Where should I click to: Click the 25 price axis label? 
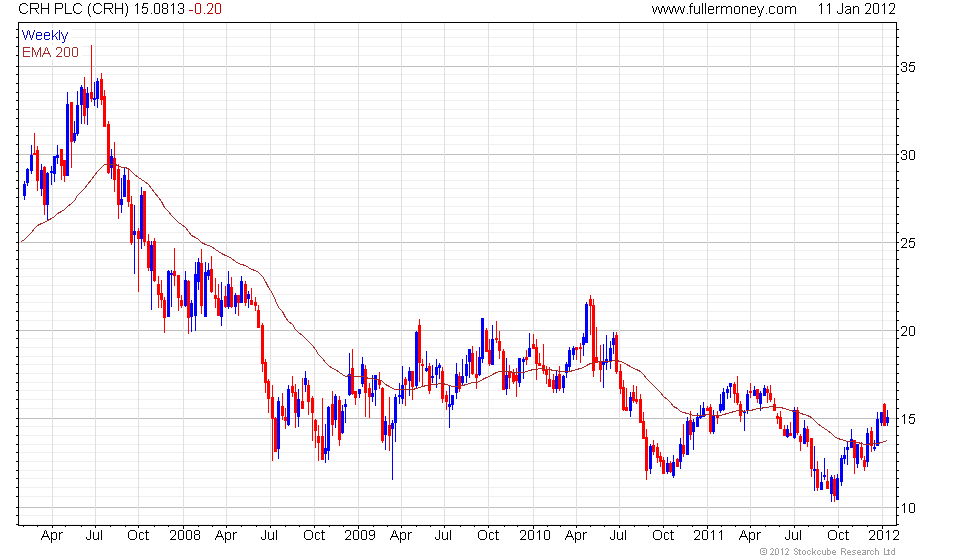(908, 243)
